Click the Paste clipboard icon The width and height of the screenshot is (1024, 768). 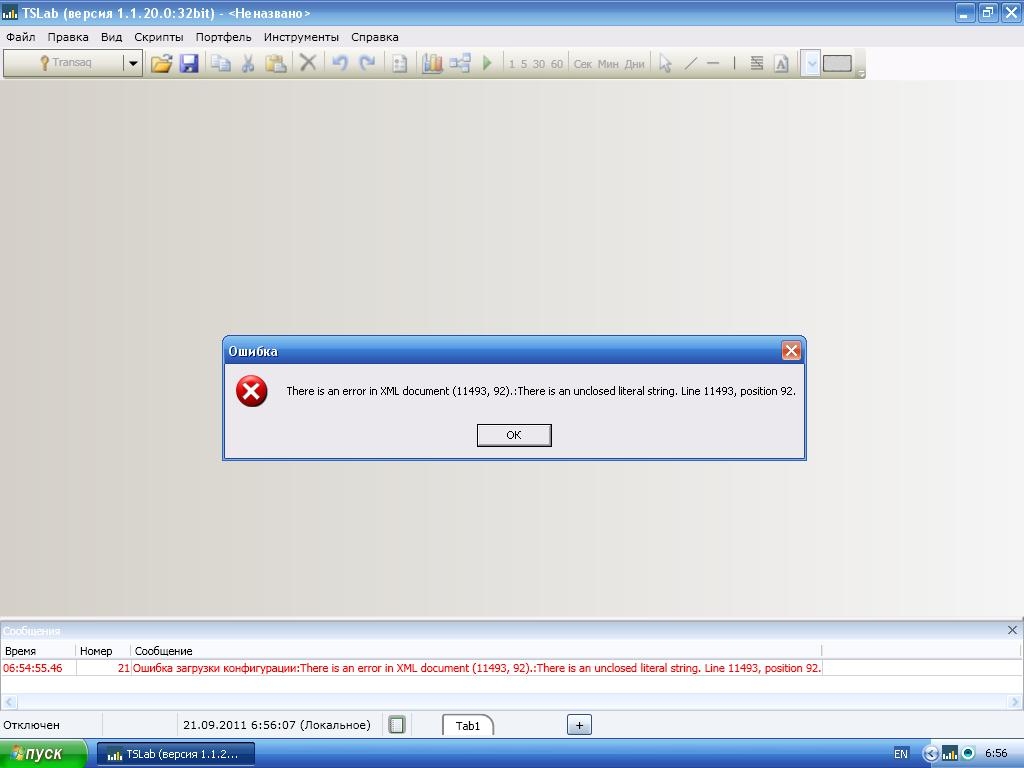(276, 63)
